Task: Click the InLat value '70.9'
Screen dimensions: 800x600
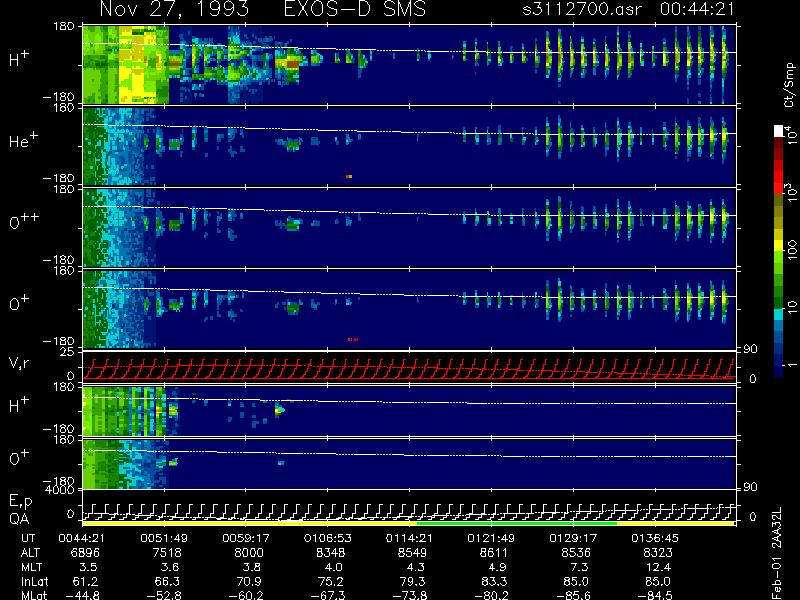Action: tap(251, 581)
